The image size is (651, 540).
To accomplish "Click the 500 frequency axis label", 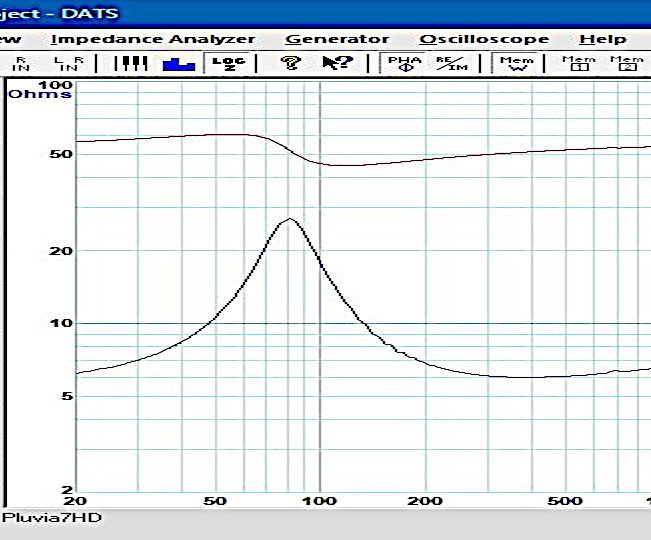I will 565,501.
